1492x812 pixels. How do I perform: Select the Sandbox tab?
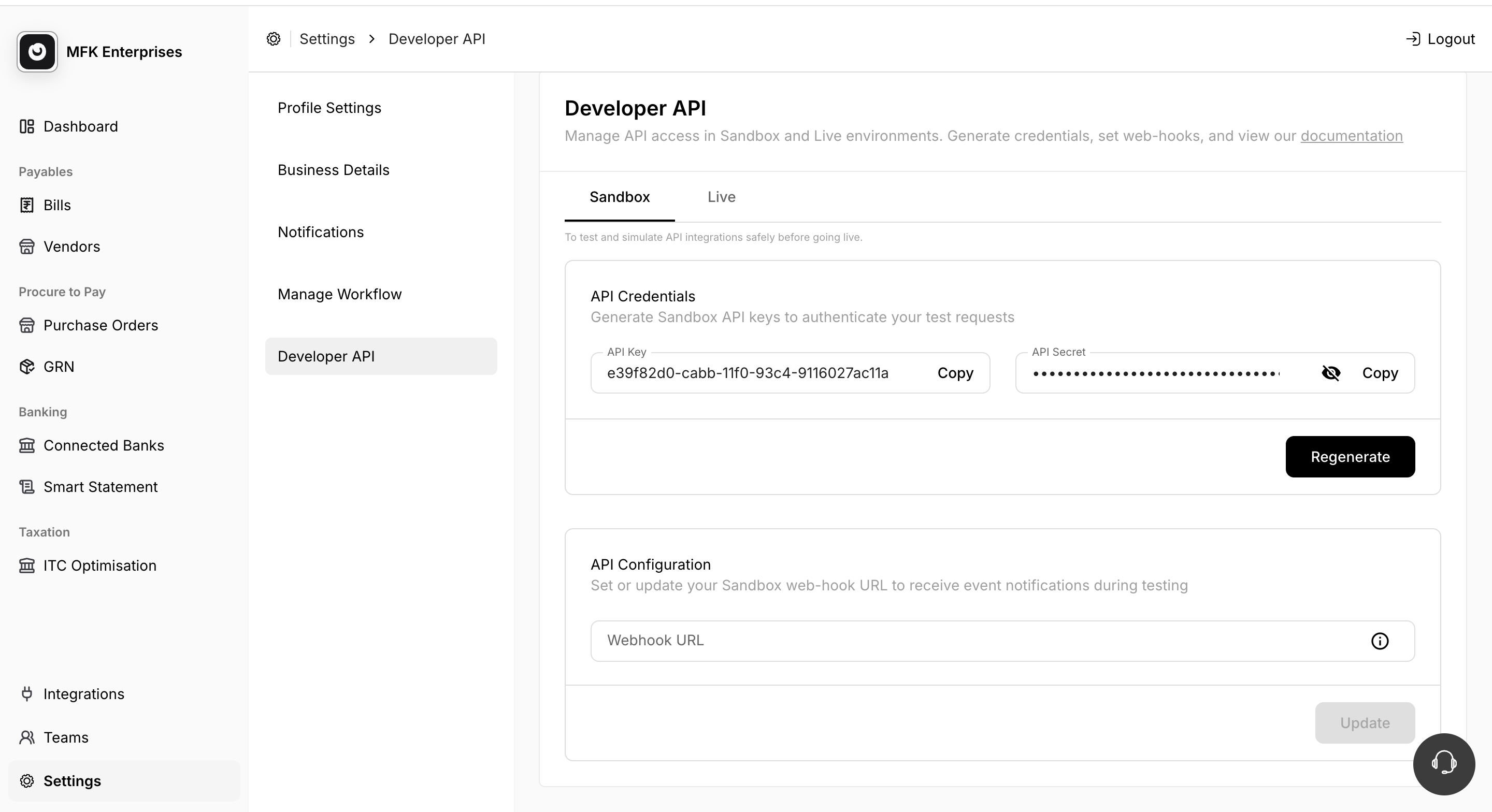[x=619, y=197]
